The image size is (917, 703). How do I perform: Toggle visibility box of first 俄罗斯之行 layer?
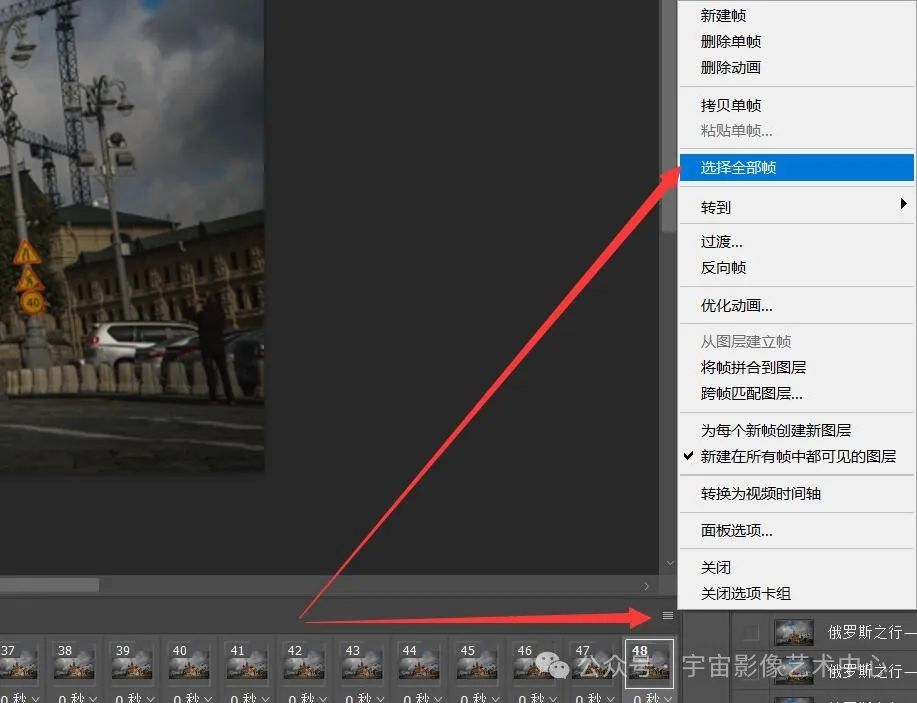click(x=751, y=632)
